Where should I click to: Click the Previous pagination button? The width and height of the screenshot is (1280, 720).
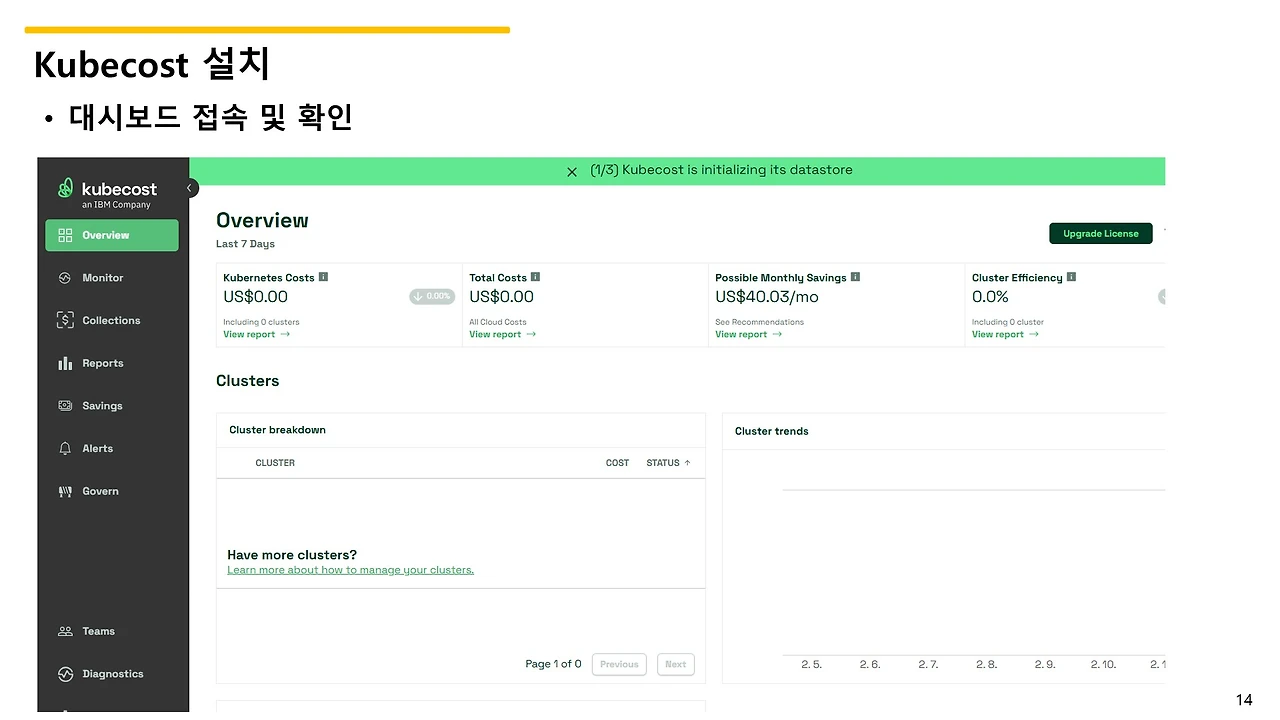[619, 664]
